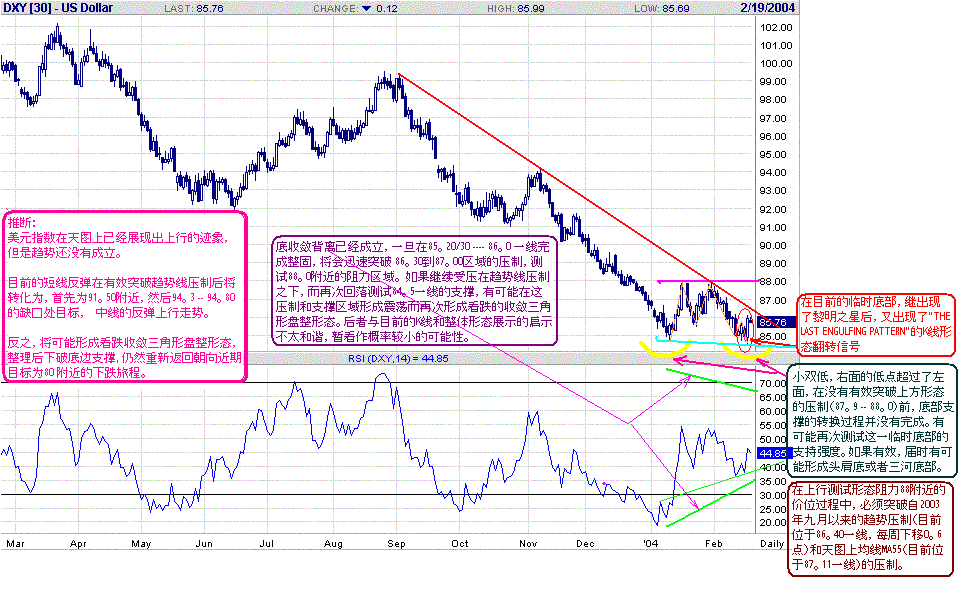Click the 91.00 price axis label
This screenshot has width=960, height=591.
pos(773,227)
